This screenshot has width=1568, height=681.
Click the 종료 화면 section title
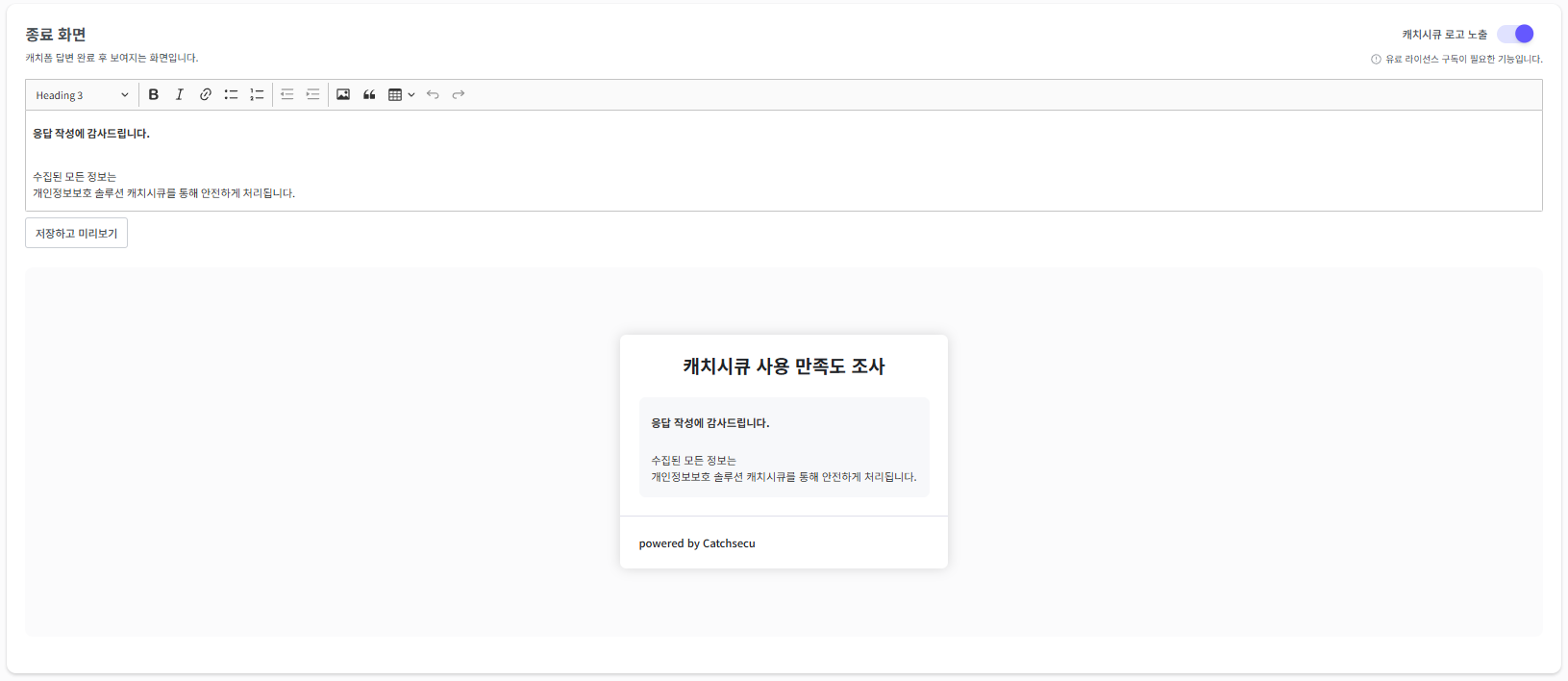[x=56, y=35]
